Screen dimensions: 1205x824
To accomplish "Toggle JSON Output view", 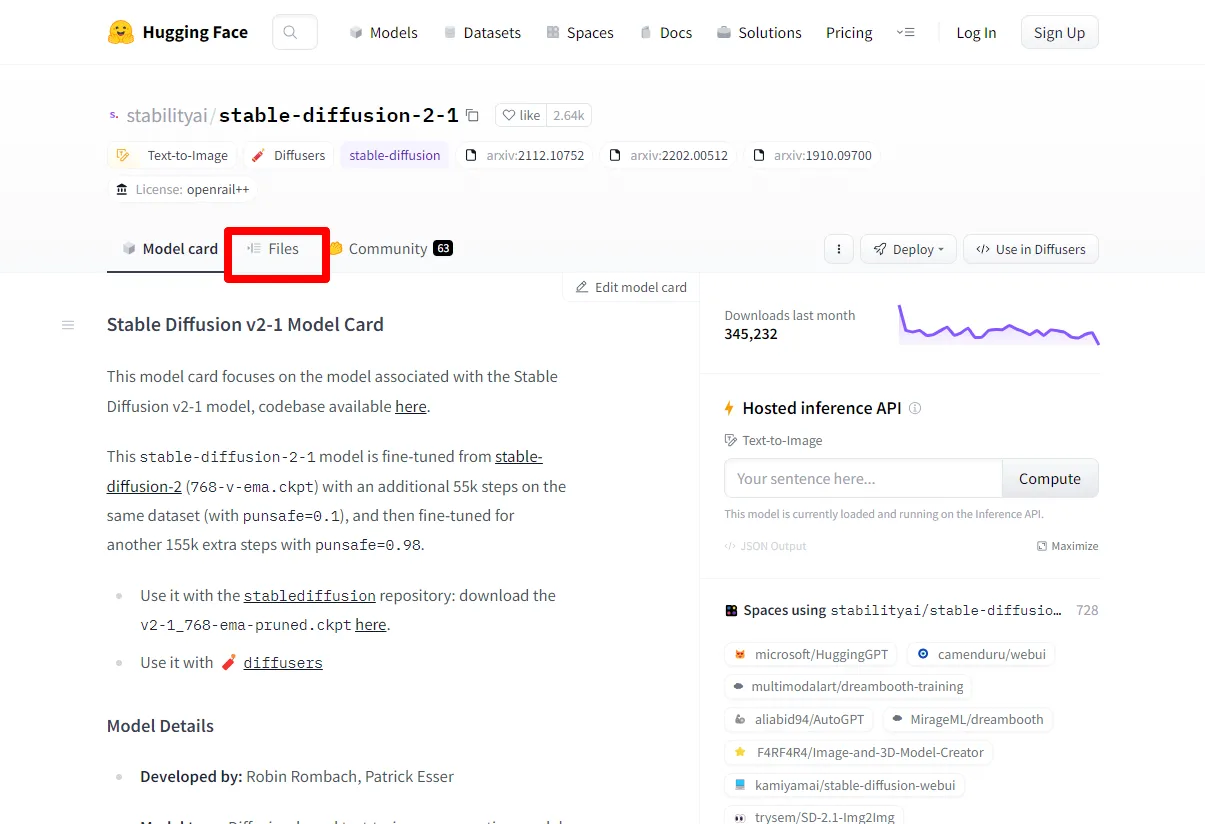I will point(765,546).
